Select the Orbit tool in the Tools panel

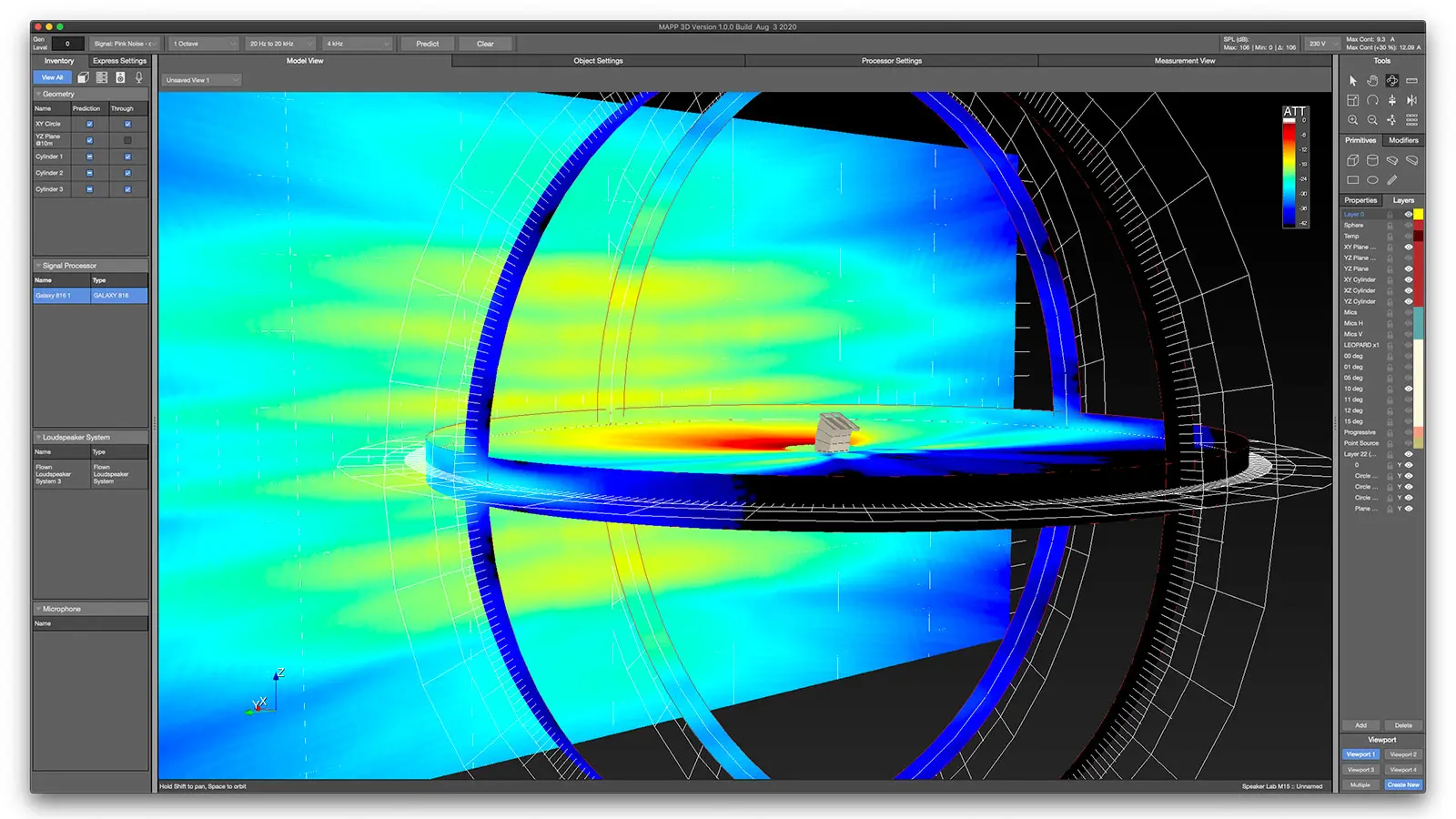coord(1393,81)
